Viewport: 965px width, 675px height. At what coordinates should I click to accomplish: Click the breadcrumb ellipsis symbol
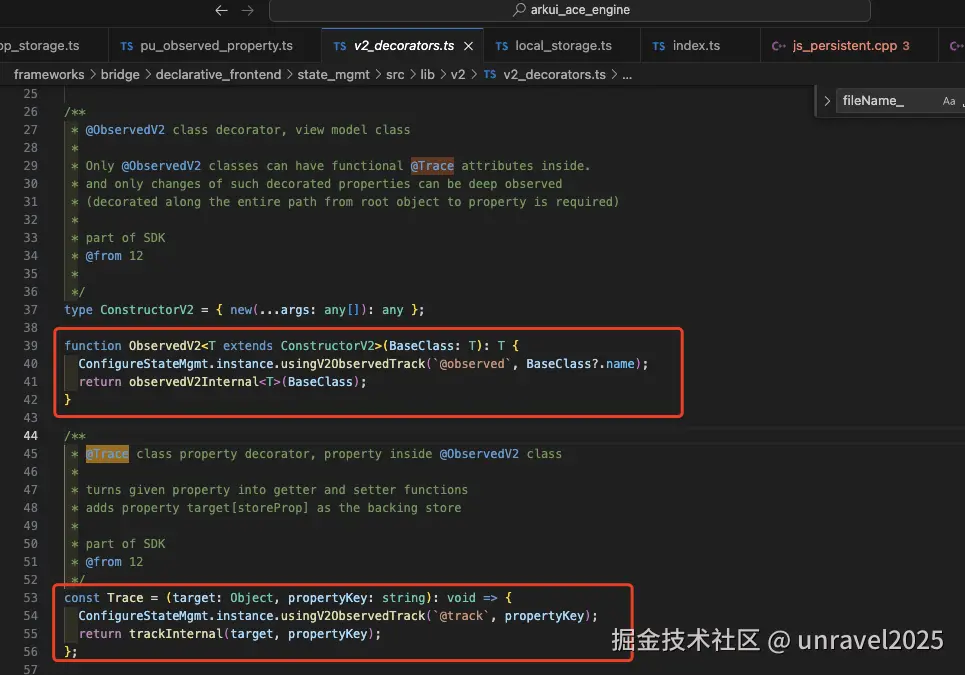pos(627,75)
